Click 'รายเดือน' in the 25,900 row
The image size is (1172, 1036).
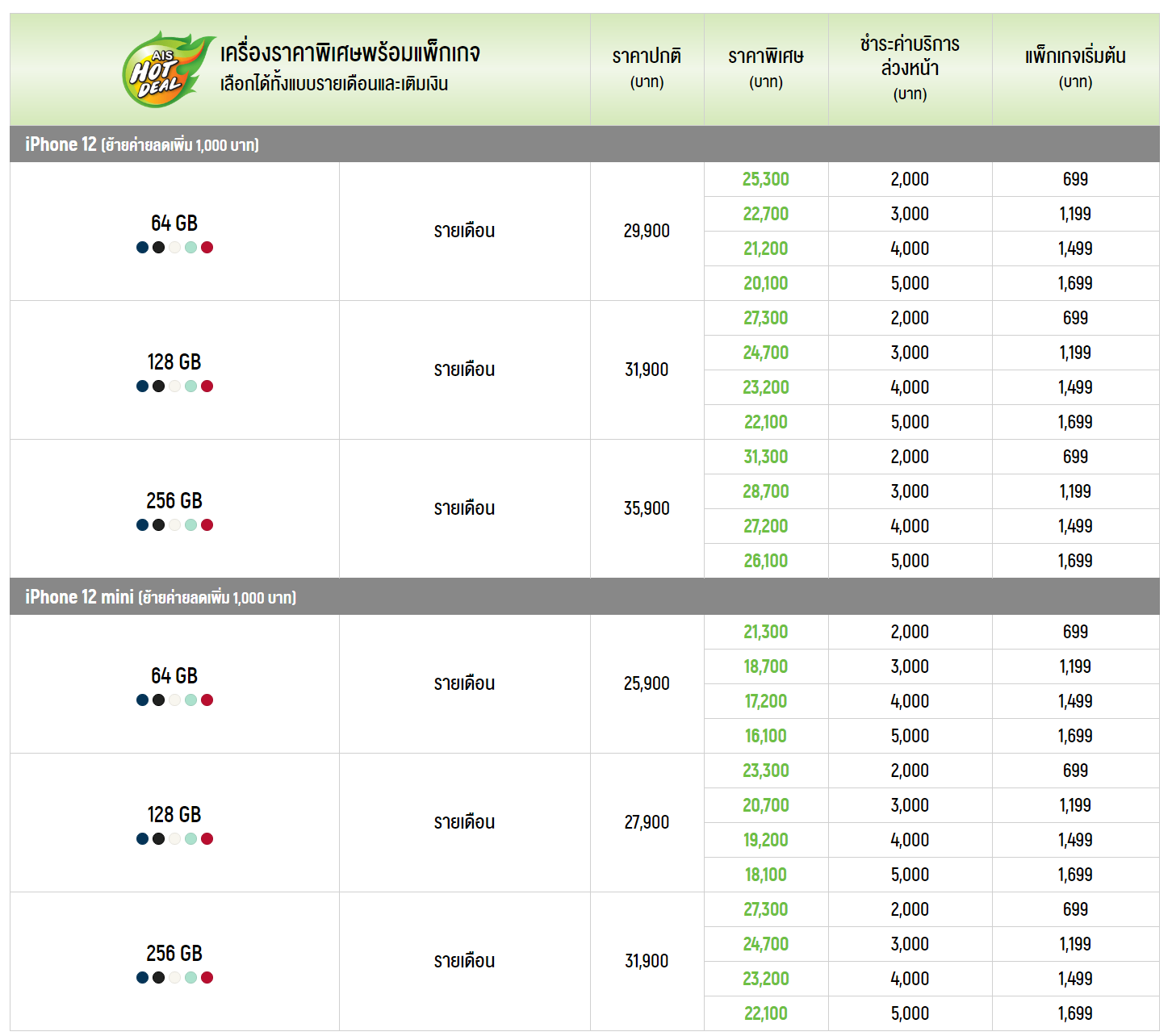464,683
